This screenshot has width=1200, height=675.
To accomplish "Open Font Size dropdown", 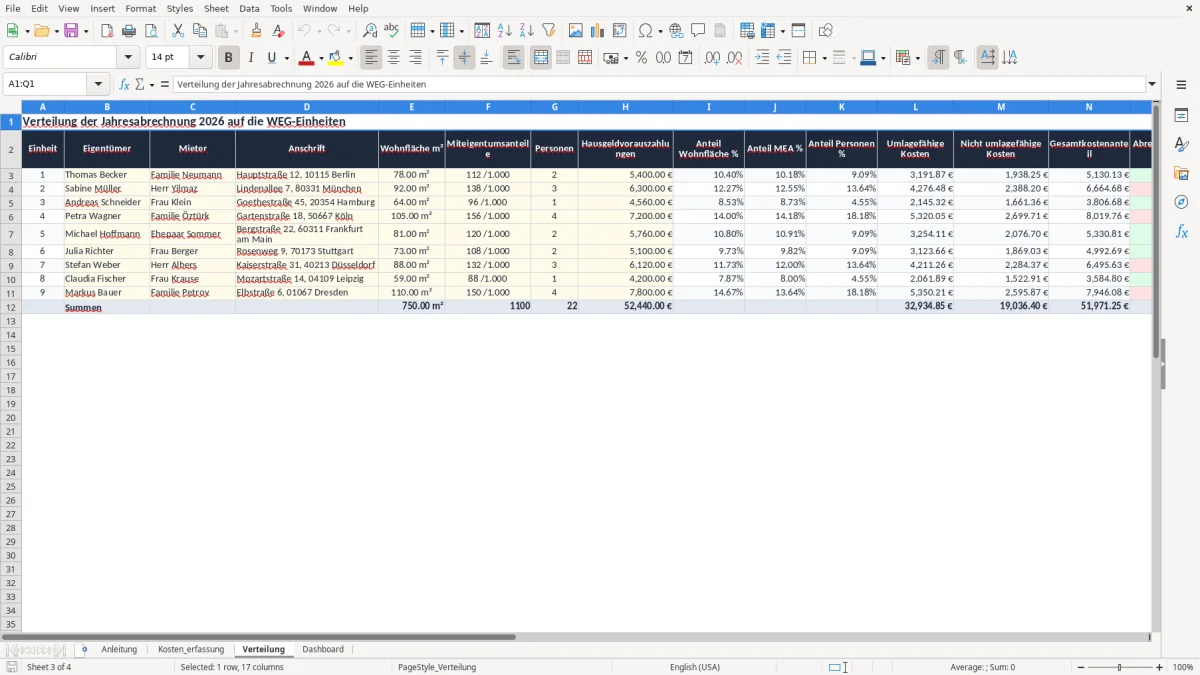I will coord(200,58).
